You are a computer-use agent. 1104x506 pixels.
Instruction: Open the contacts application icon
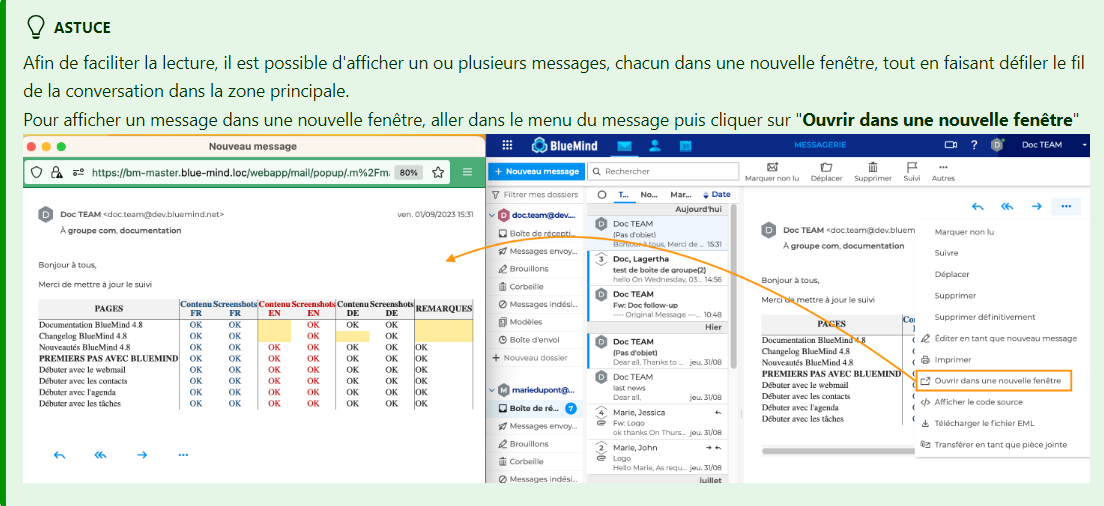point(655,145)
